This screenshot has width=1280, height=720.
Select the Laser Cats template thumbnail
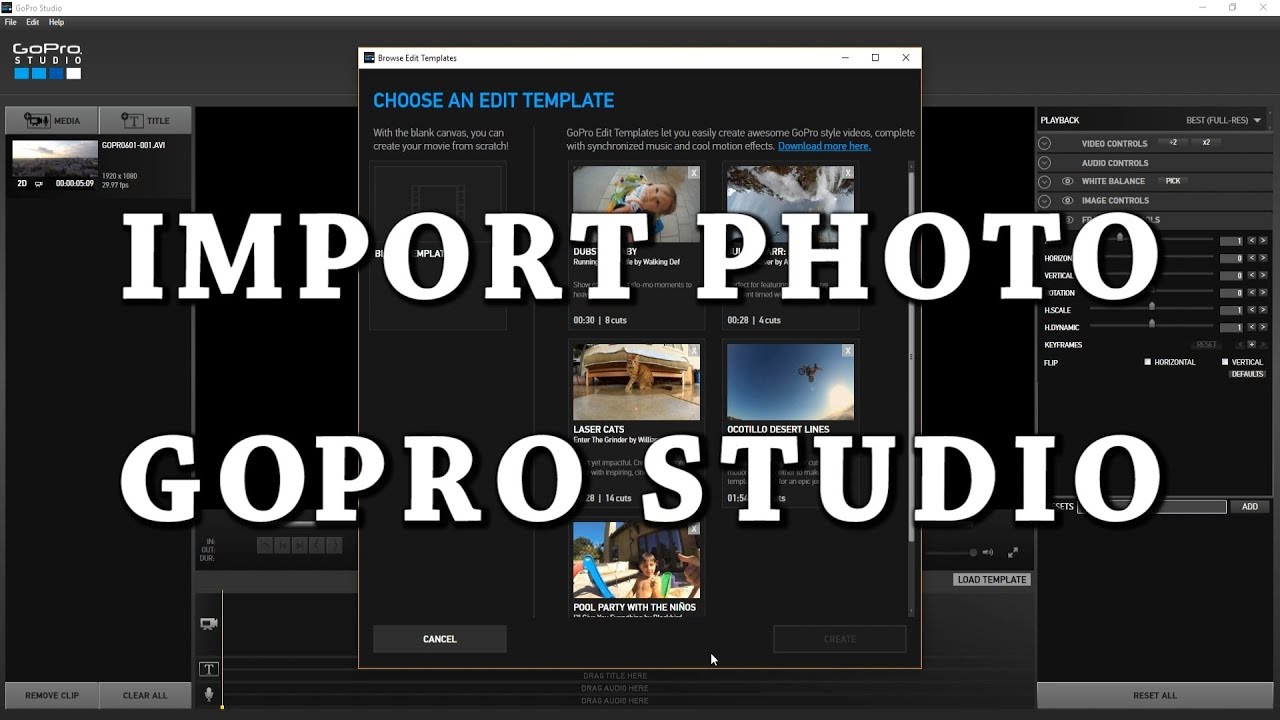pyautogui.click(x=636, y=382)
